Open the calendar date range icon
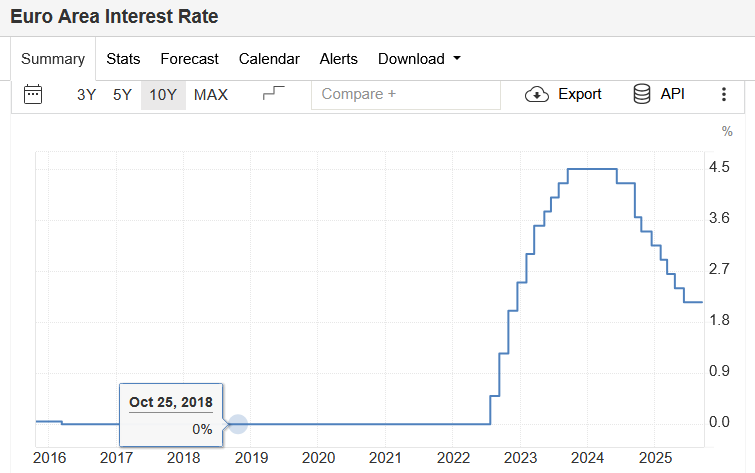The width and height of the screenshot is (755, 473). [33, 94]
